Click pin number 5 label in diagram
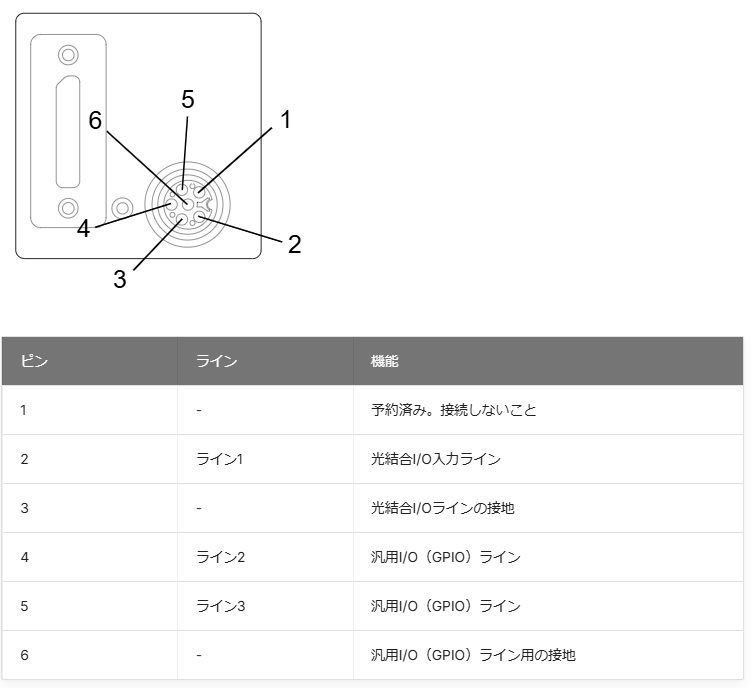Screen dimensions: 752x691 click(x=188, y=99)
